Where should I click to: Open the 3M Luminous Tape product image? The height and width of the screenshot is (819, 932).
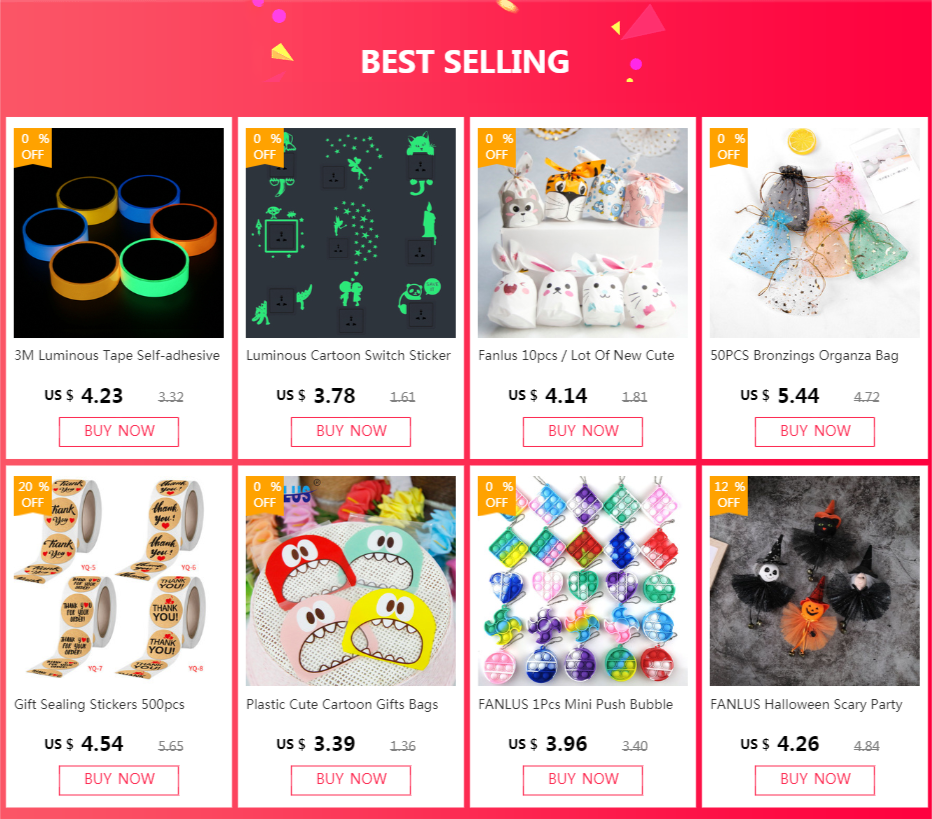(x=119, y=233)
